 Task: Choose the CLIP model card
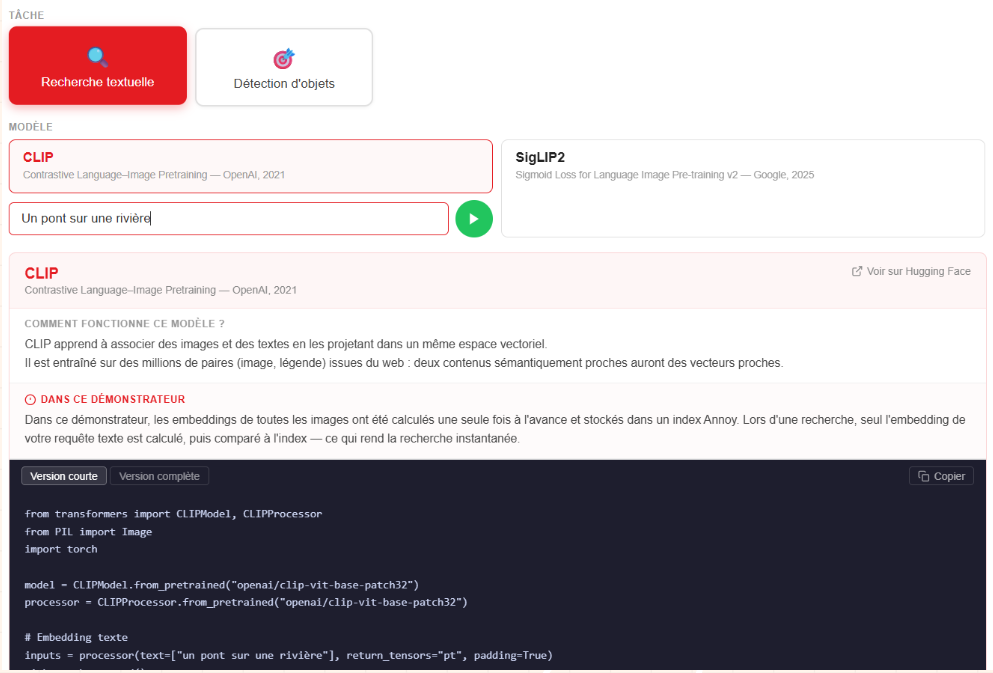251,166
